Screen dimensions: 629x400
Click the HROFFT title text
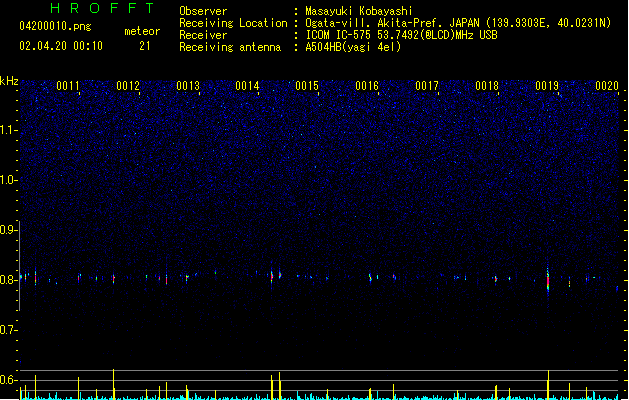pyautogui.click(x=102, y=8)
